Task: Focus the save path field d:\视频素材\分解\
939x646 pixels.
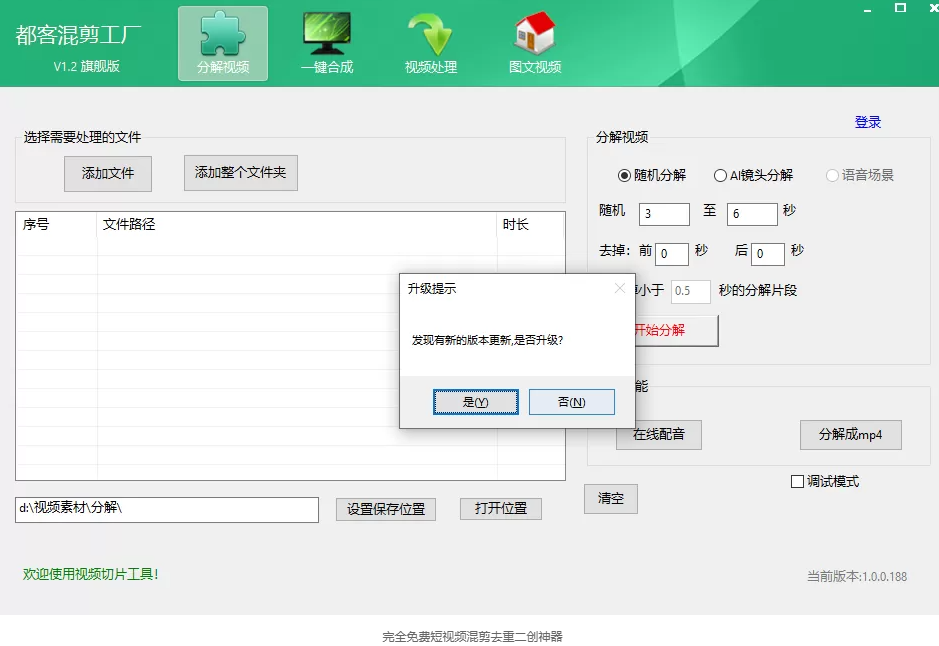Action: tap(167, 509)
